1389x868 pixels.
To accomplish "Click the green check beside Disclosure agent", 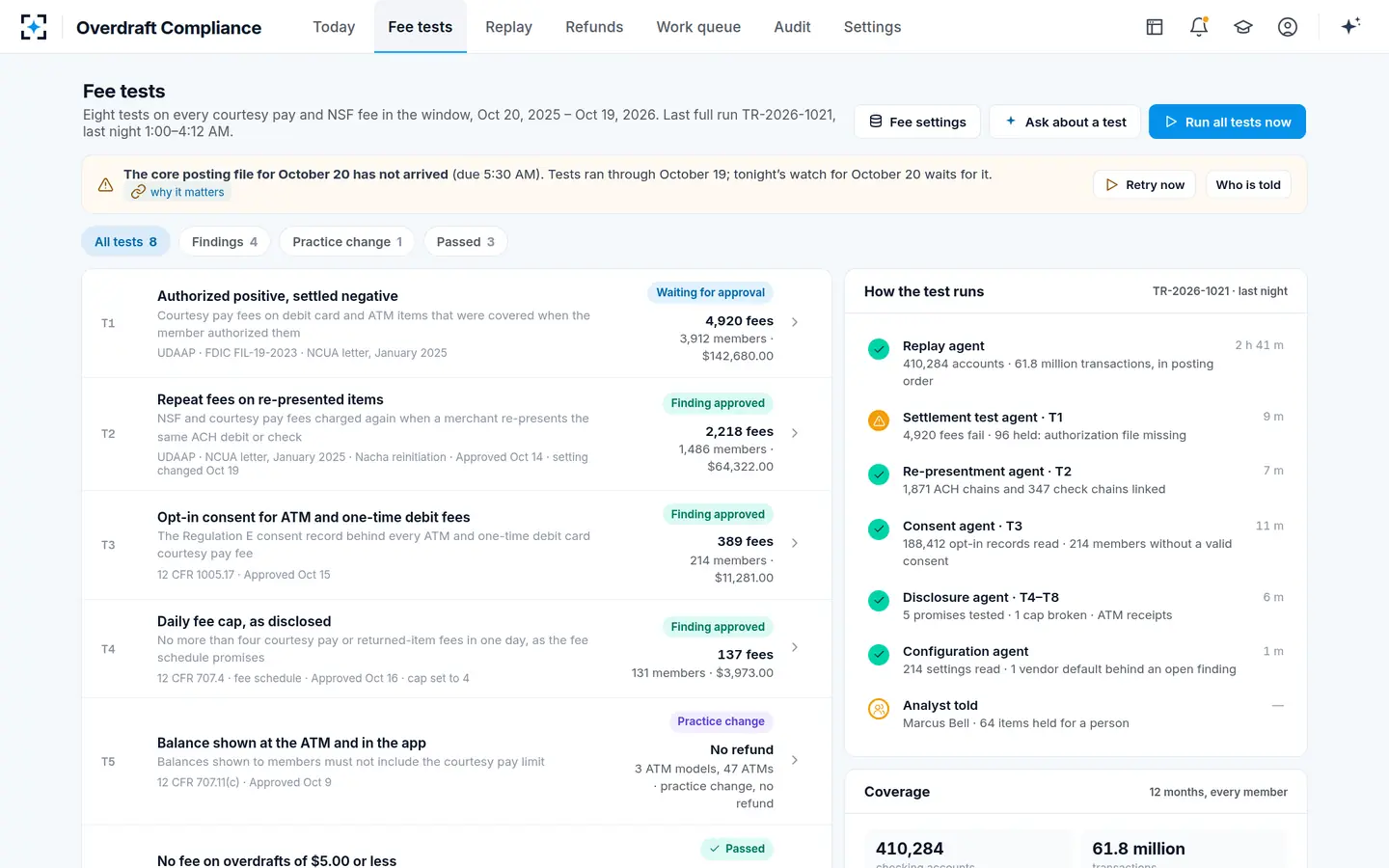I will 879,601.
